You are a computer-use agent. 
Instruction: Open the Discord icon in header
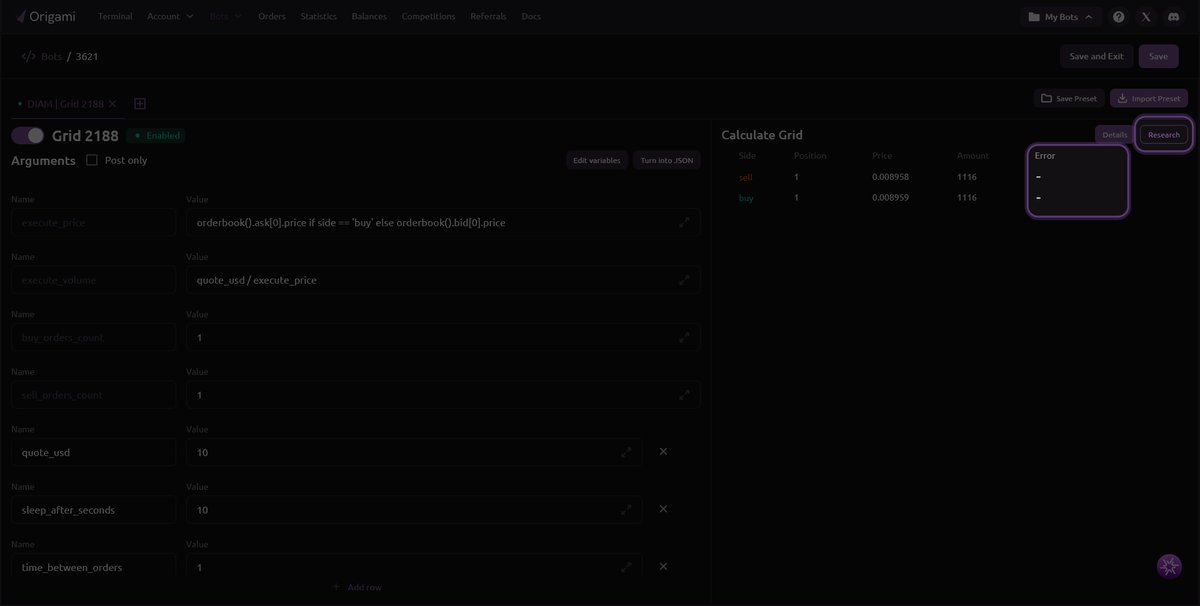1174,17
